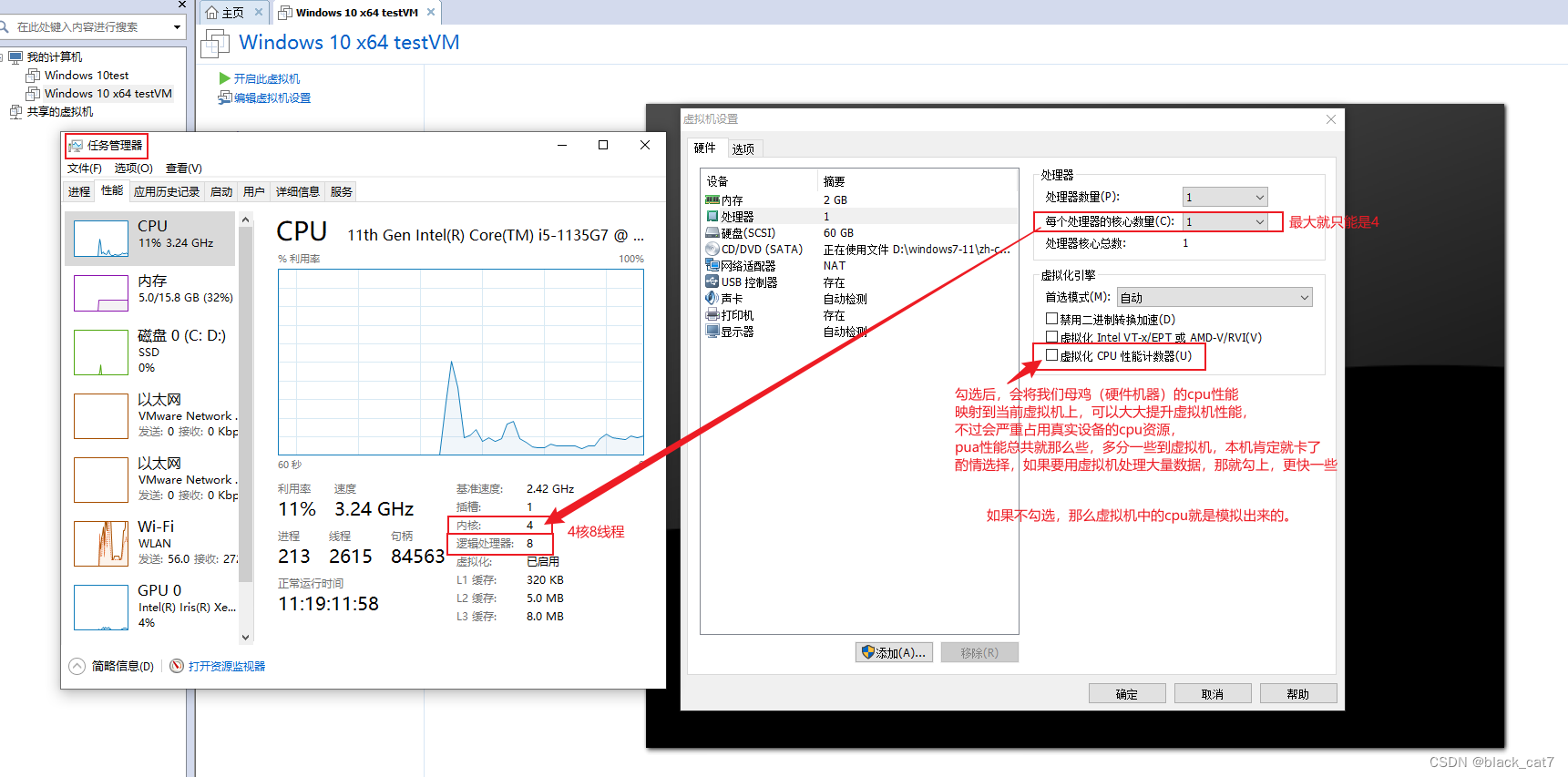1568x777 pixels.
Task: Select Disk 0 (C: D:) performance item
Action: point(151,351)
